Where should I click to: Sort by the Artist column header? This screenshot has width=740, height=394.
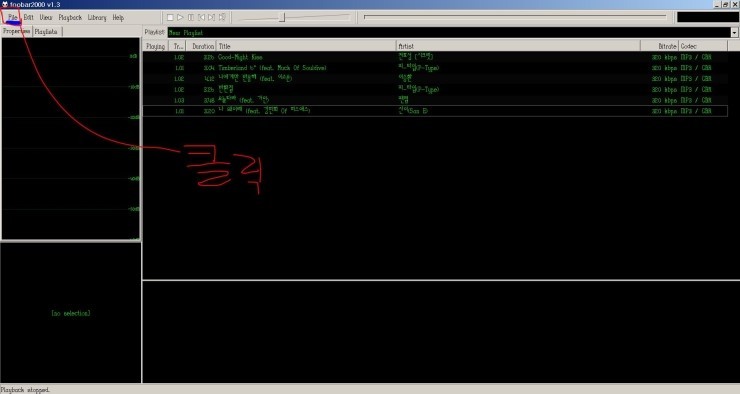tap(518, 46)
